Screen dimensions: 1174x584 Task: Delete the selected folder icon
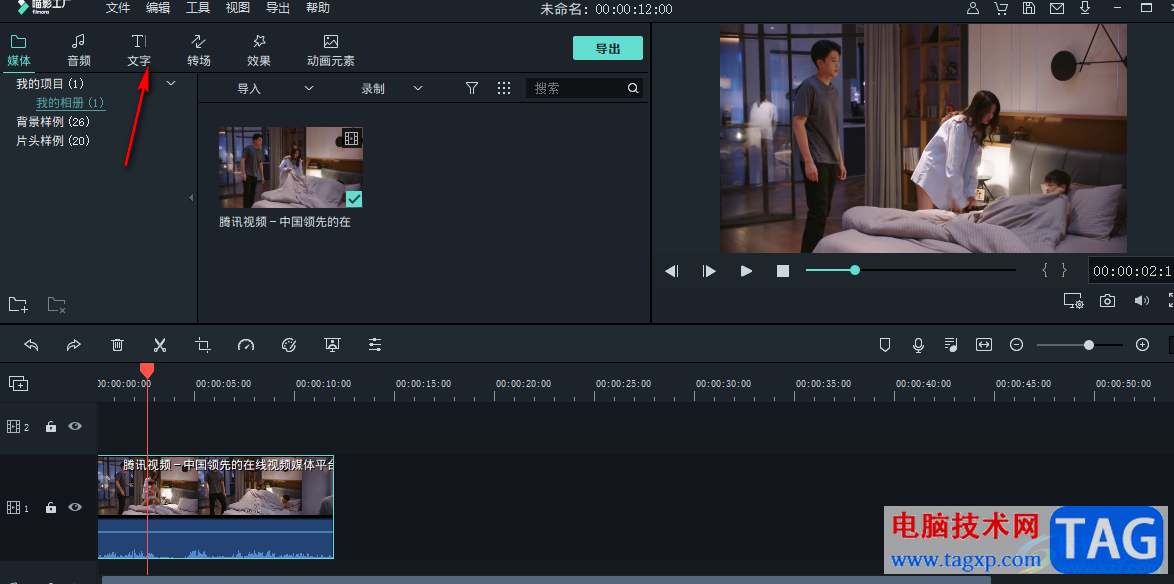tap(57, 304)
